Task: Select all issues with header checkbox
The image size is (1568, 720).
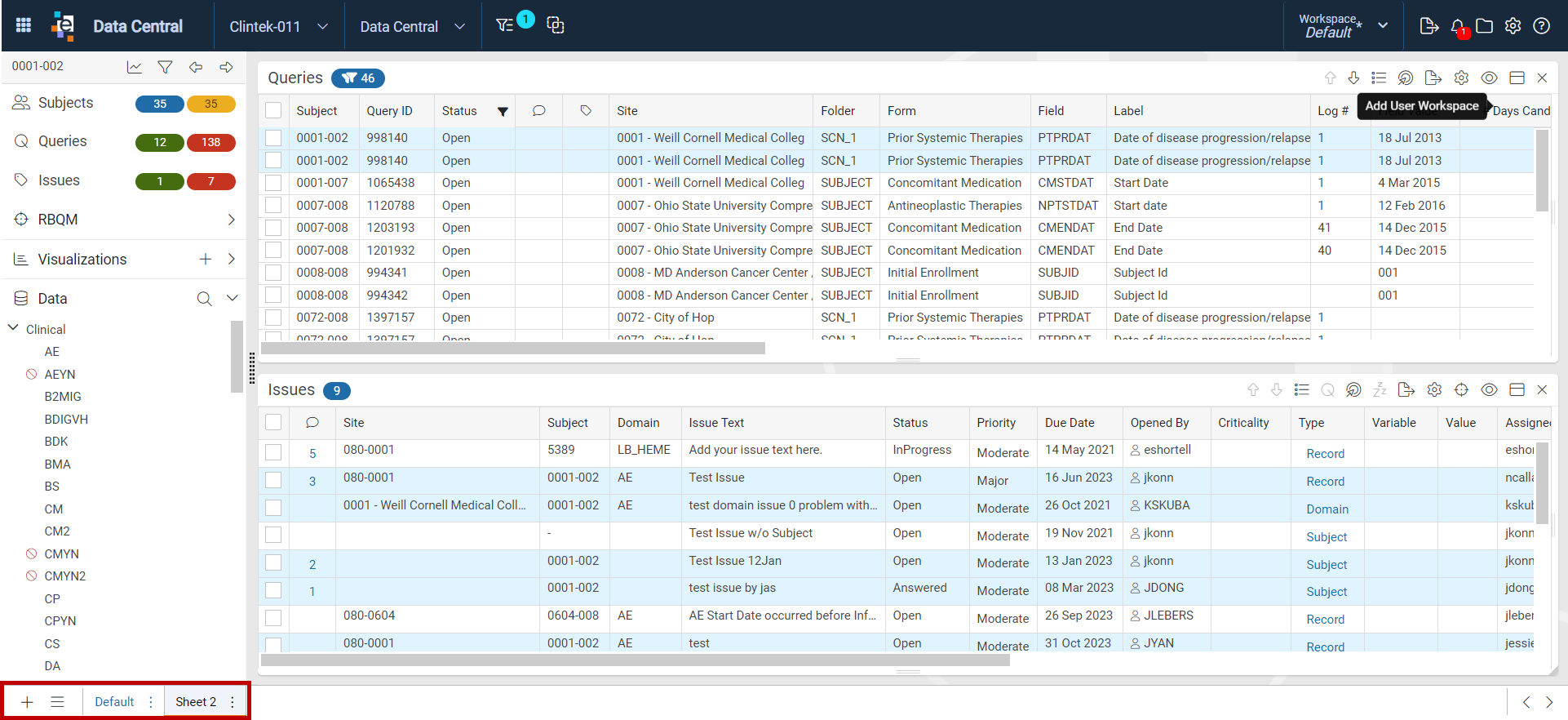Action: coord(273,422)
